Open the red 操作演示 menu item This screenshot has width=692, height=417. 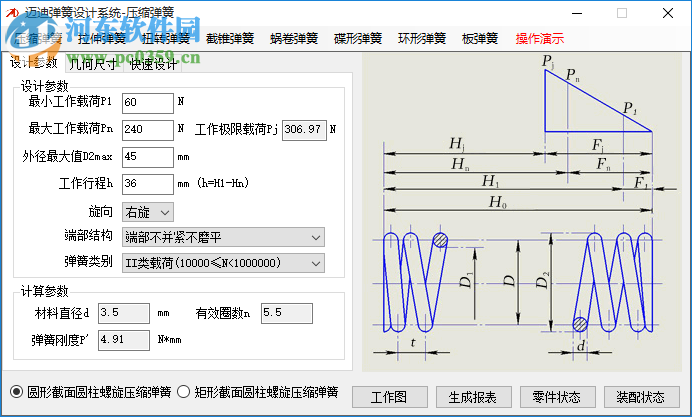(x=540, y=38)
